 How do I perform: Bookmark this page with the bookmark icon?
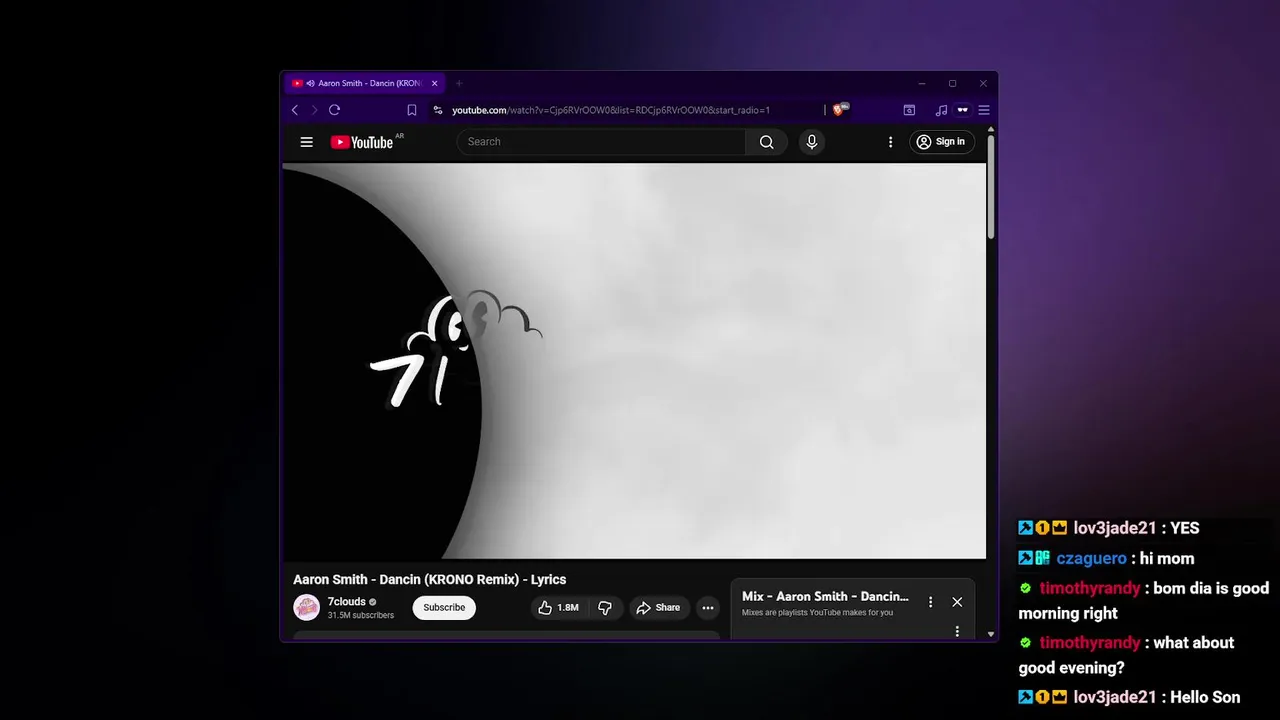coord(412,110)
